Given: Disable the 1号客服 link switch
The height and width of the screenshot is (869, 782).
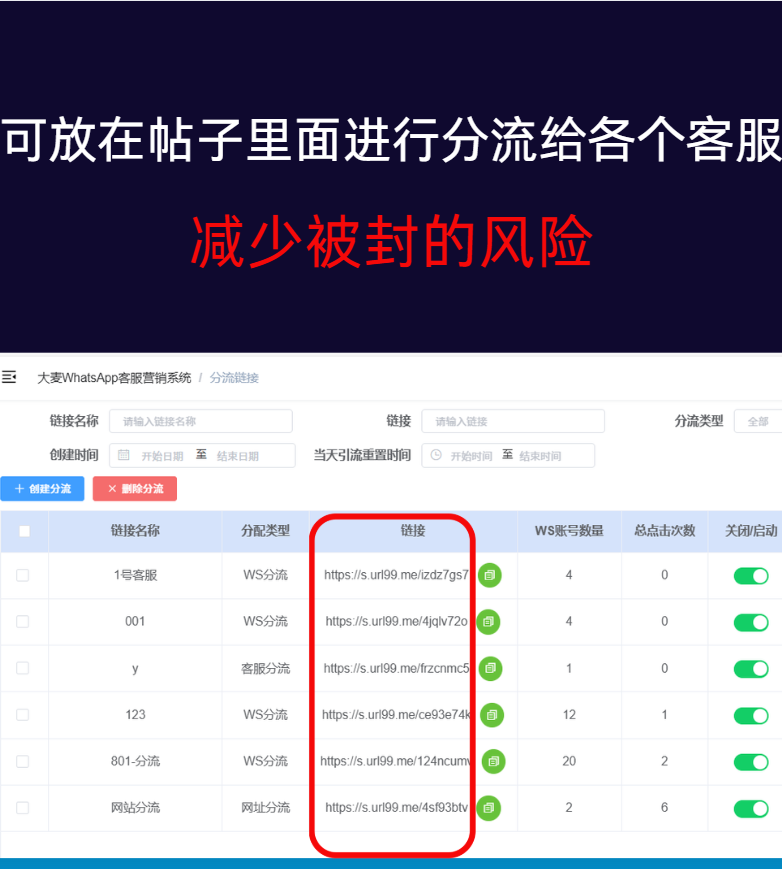Looking at the screenshot, I should pos(751,576).
